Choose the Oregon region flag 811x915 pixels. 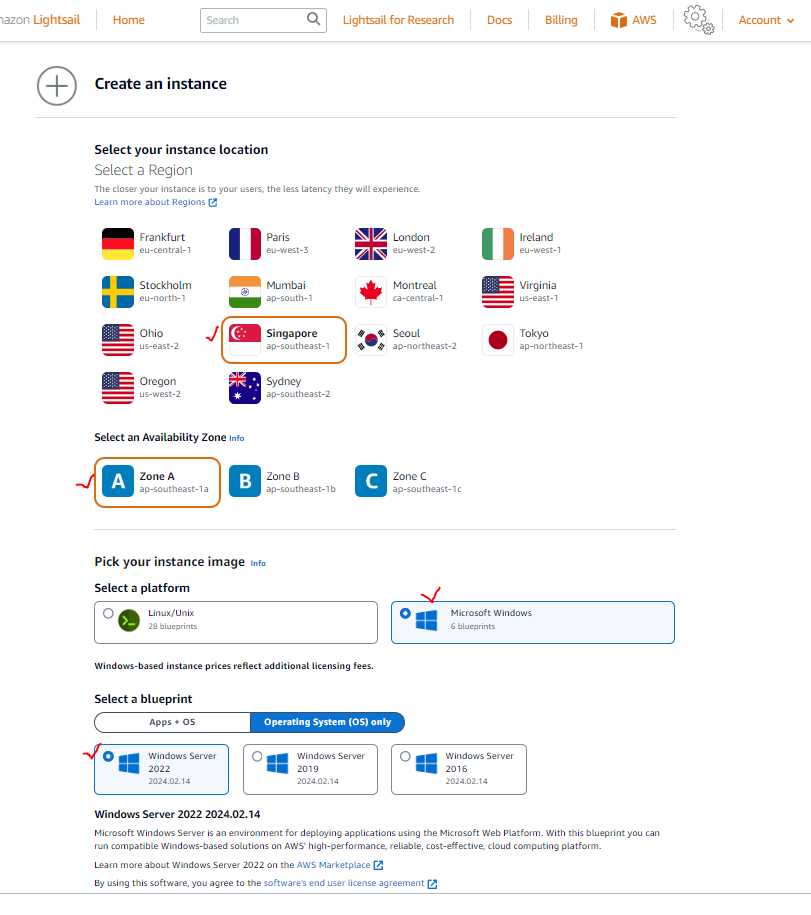pos(117,387)
